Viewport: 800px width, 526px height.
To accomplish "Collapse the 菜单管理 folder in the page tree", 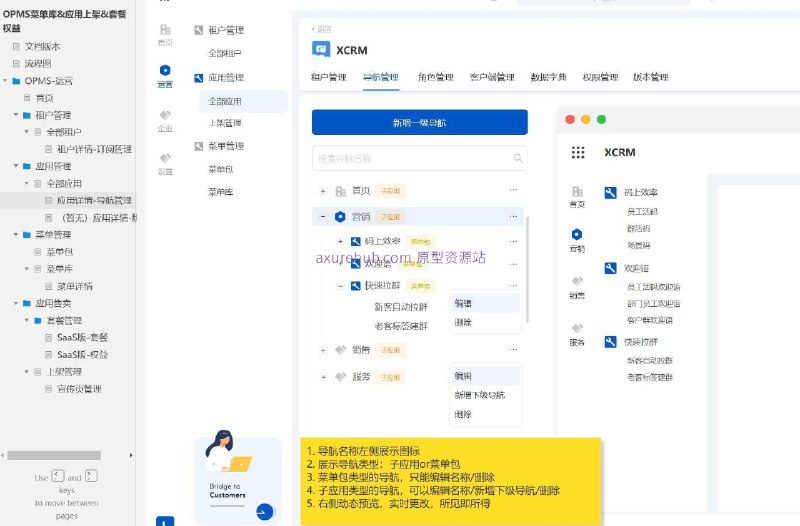I will [x=16, y=235].
